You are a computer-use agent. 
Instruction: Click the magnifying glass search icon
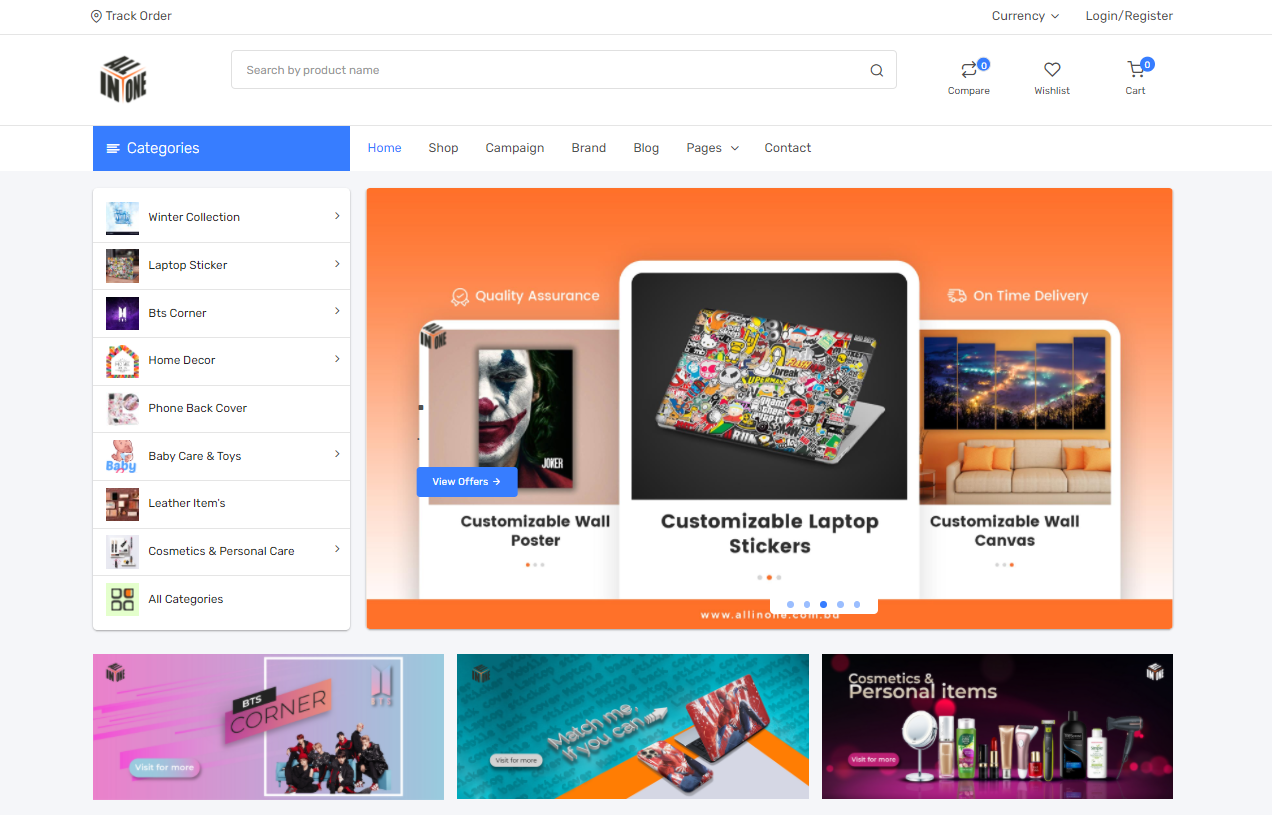coord(877,70)
